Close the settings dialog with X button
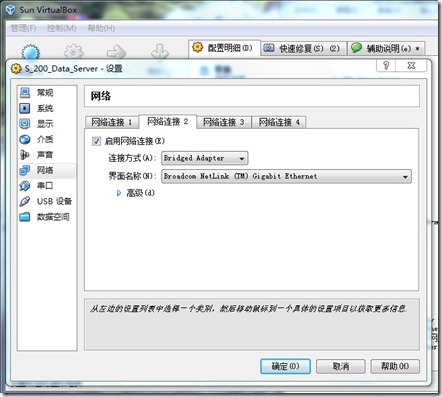This screenshot has width=442, height=397. click(411, 65)
